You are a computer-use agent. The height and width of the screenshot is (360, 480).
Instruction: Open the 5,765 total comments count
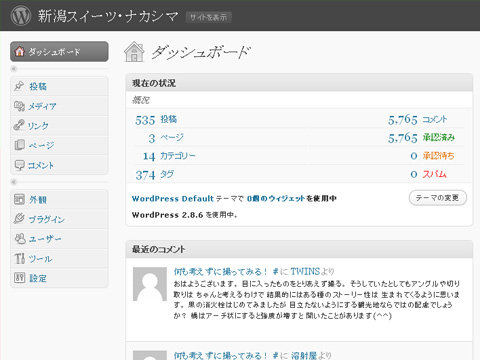[x=402, y=120]
